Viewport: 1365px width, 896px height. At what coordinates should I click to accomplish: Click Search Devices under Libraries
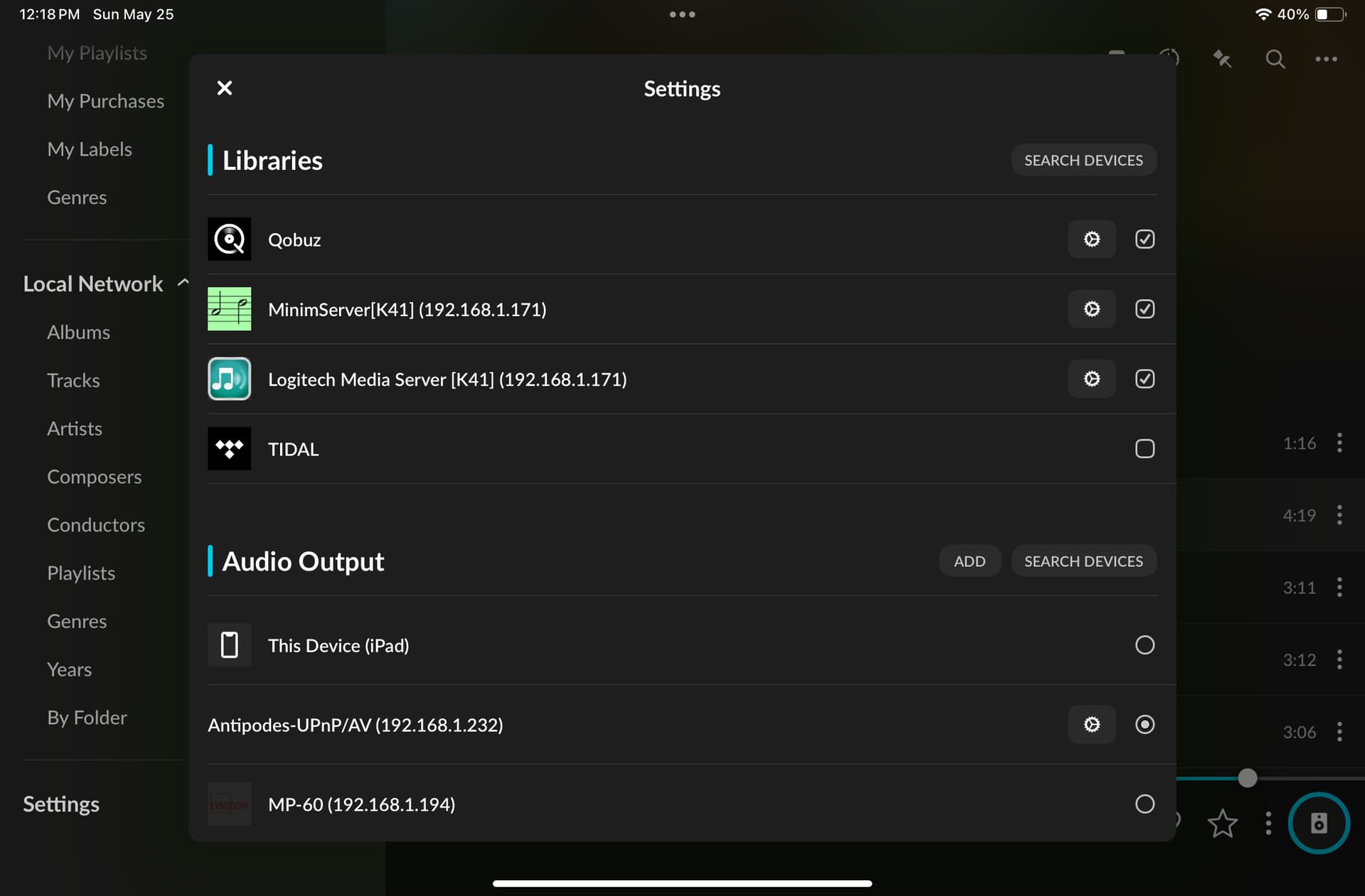tap(1083, 161)
